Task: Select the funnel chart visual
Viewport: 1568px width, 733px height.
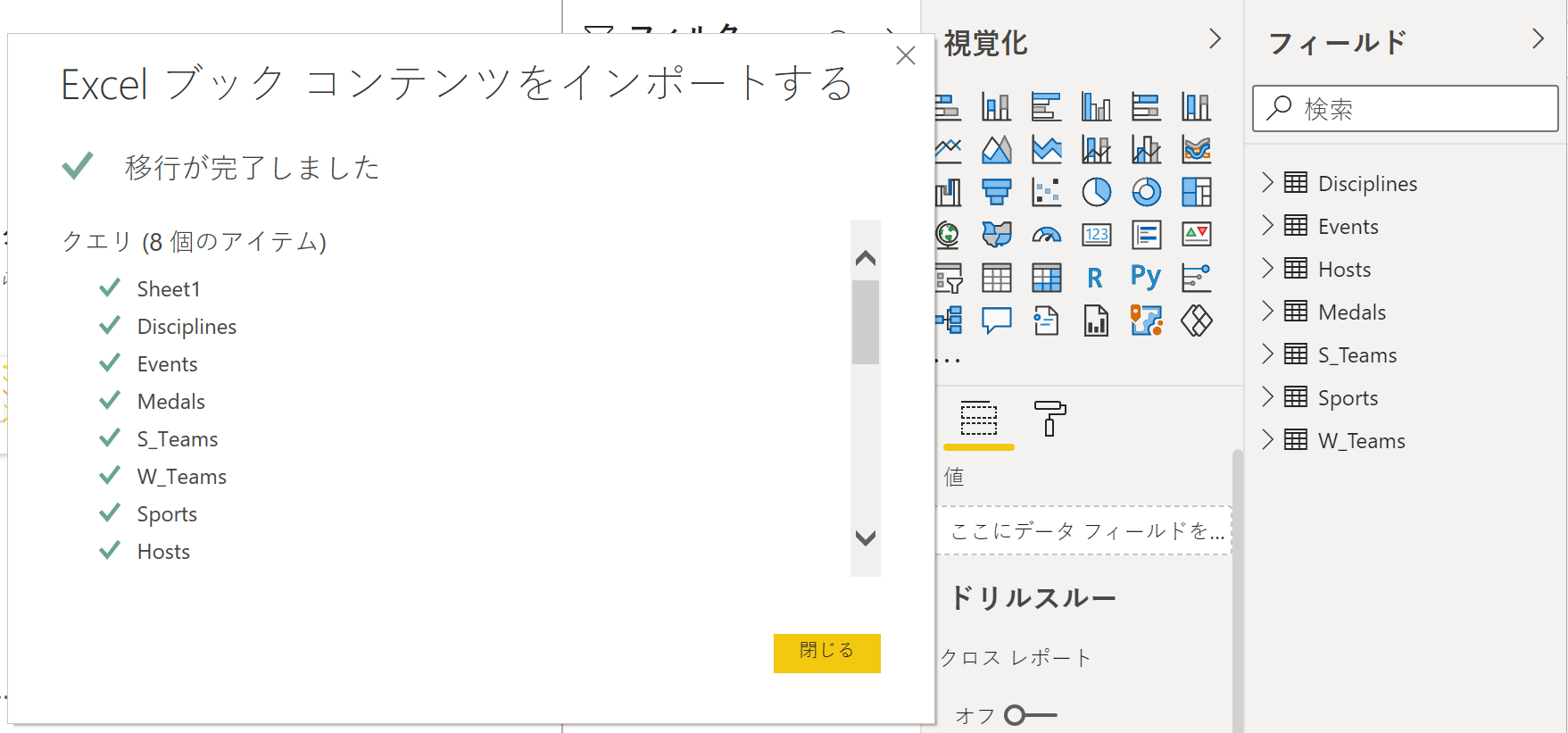Action: point(997,192)
